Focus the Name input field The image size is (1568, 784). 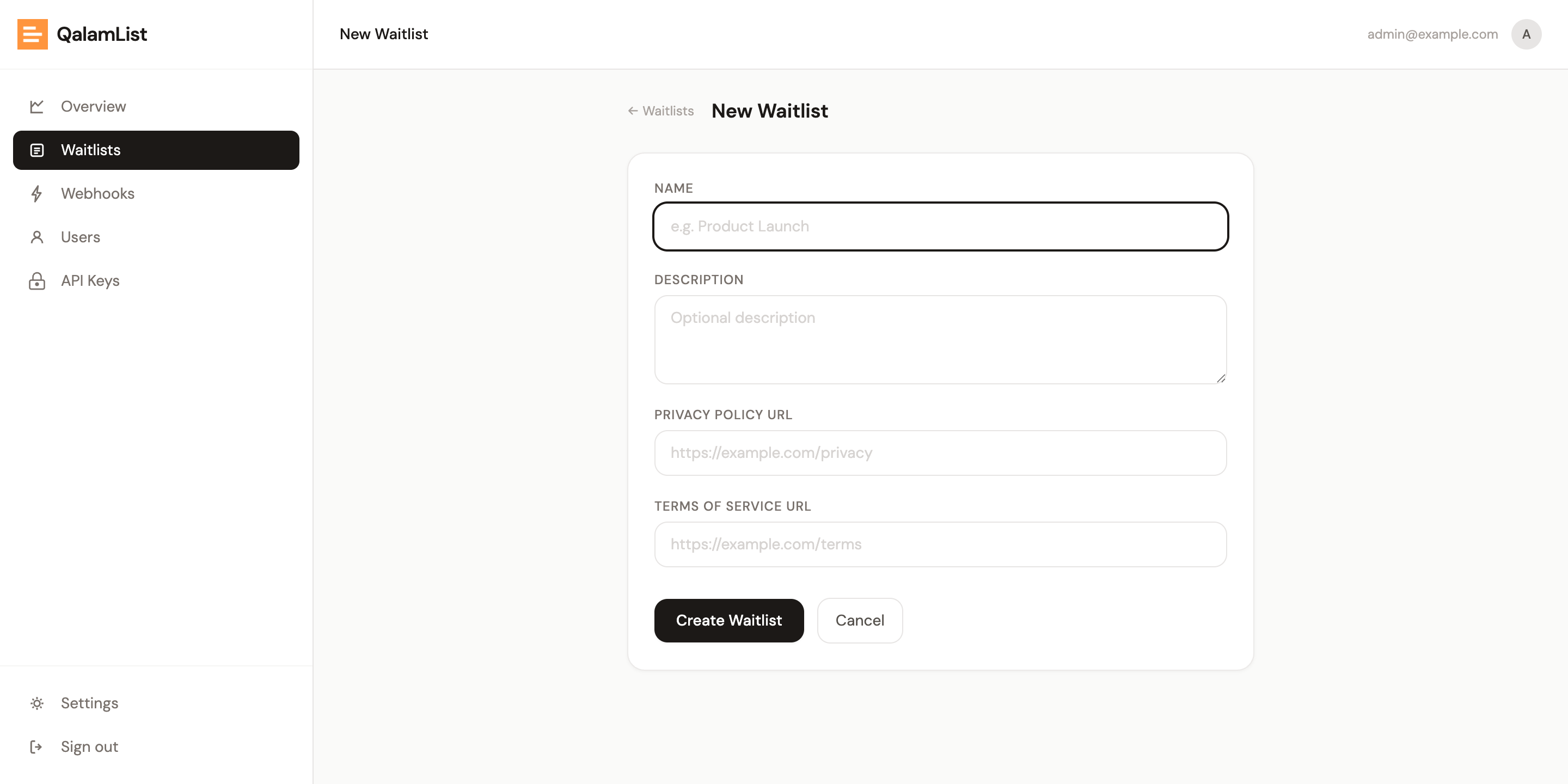(940, 226)
